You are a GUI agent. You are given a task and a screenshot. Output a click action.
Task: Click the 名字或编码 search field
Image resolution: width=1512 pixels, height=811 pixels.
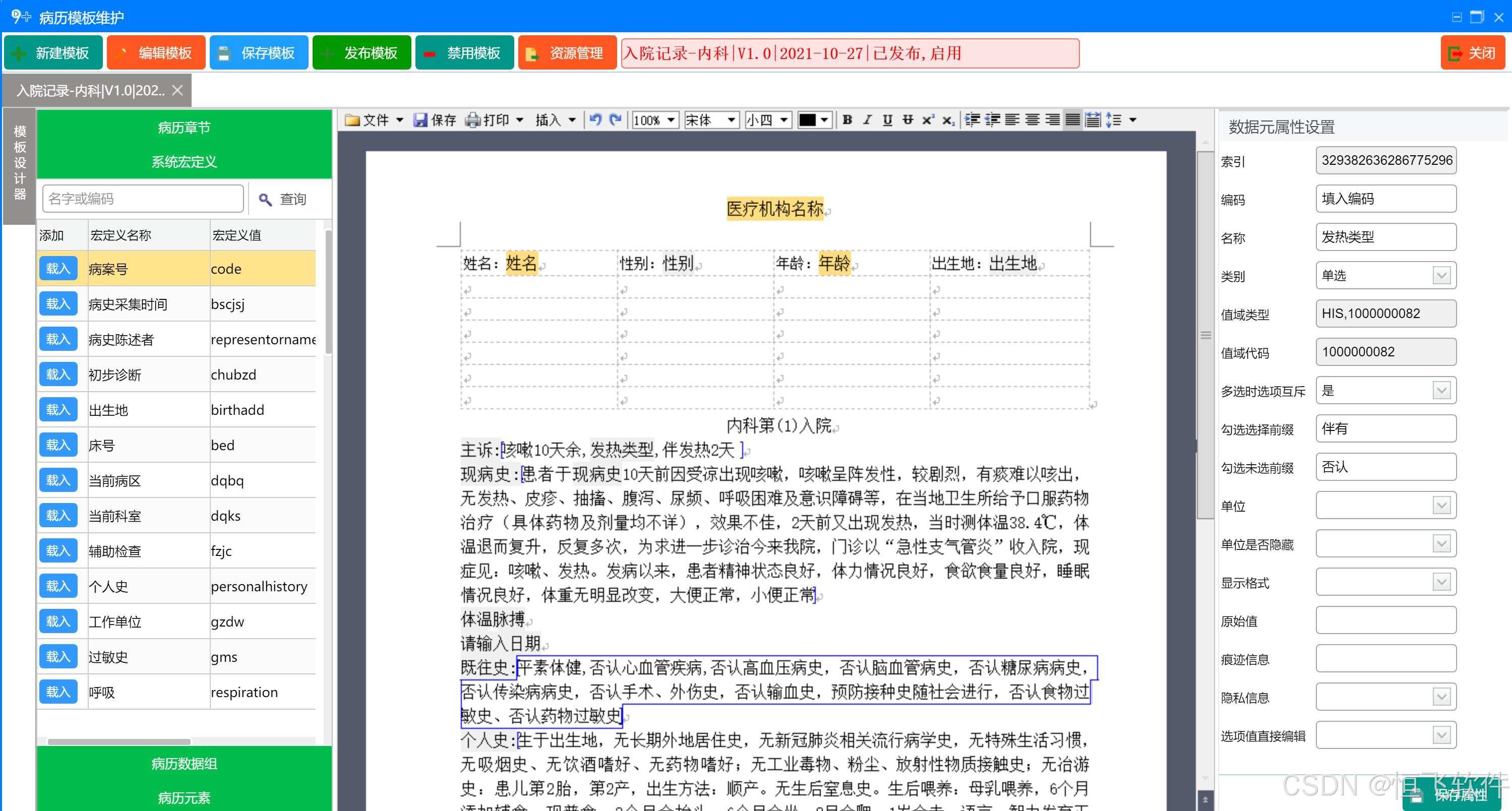(143, 199)
